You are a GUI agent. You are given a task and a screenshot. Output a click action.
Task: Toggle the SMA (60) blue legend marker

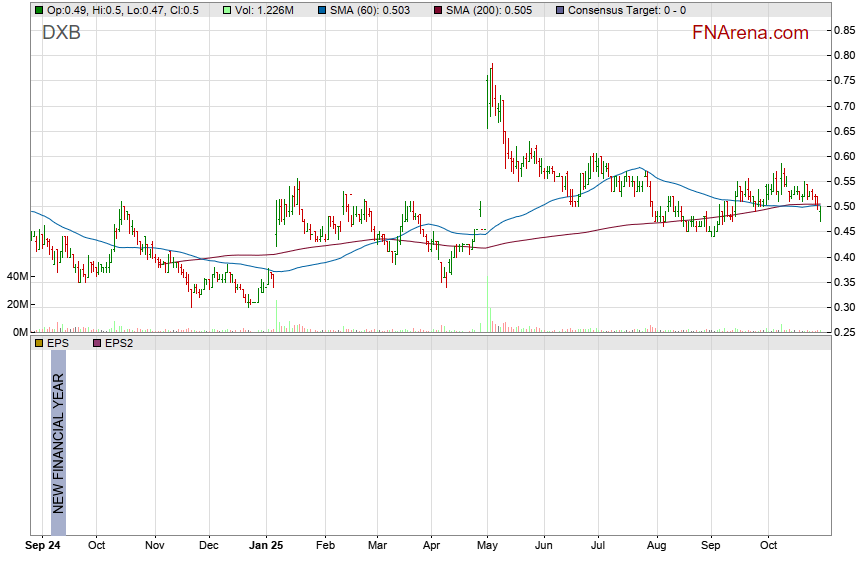[x=311, y=10]
